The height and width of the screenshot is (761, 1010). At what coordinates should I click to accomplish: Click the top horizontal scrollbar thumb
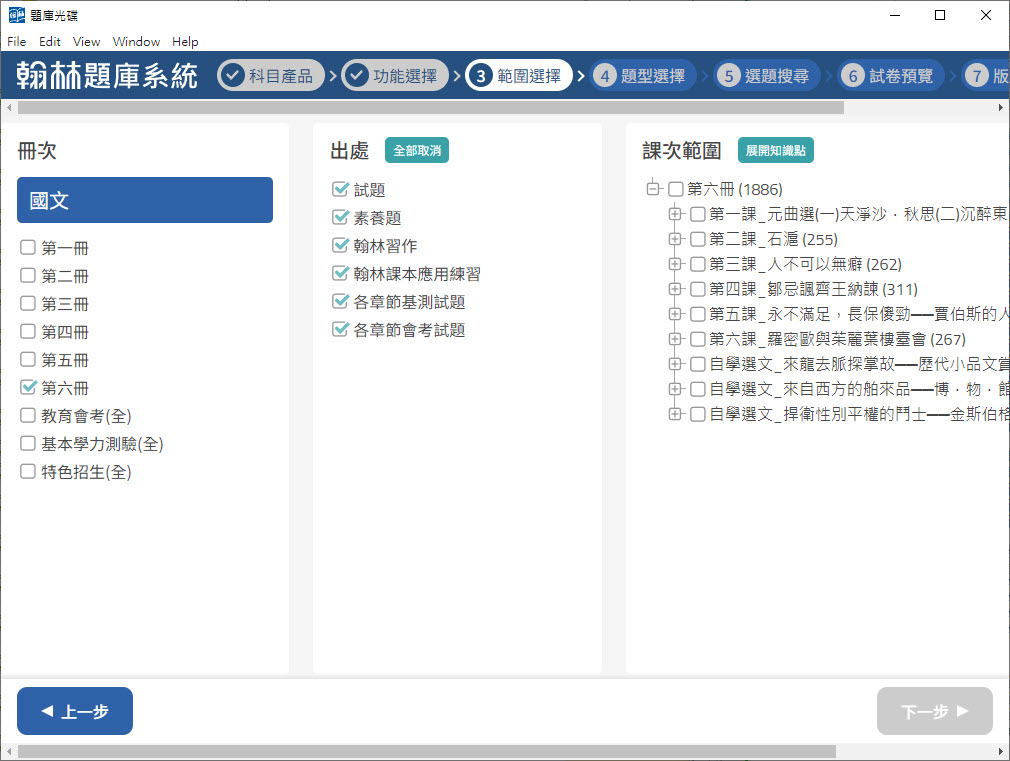pyautogui.click(x=431, y=108)
